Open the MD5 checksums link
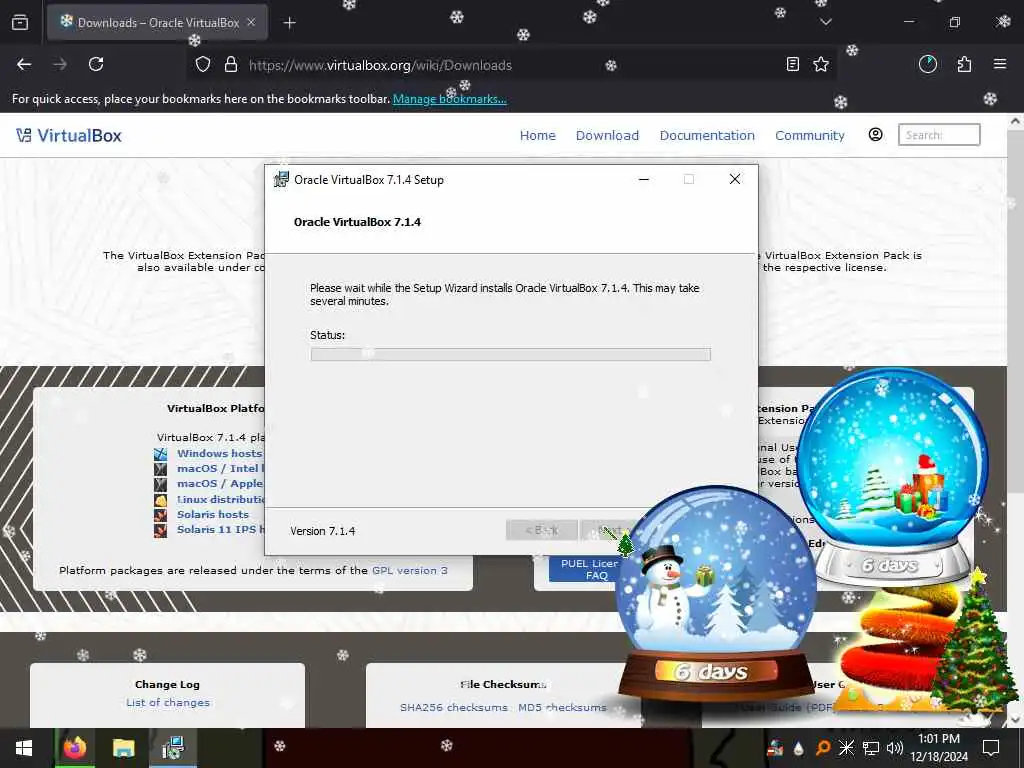Screen dimensions: 1024x768 [x=562, y=707]
